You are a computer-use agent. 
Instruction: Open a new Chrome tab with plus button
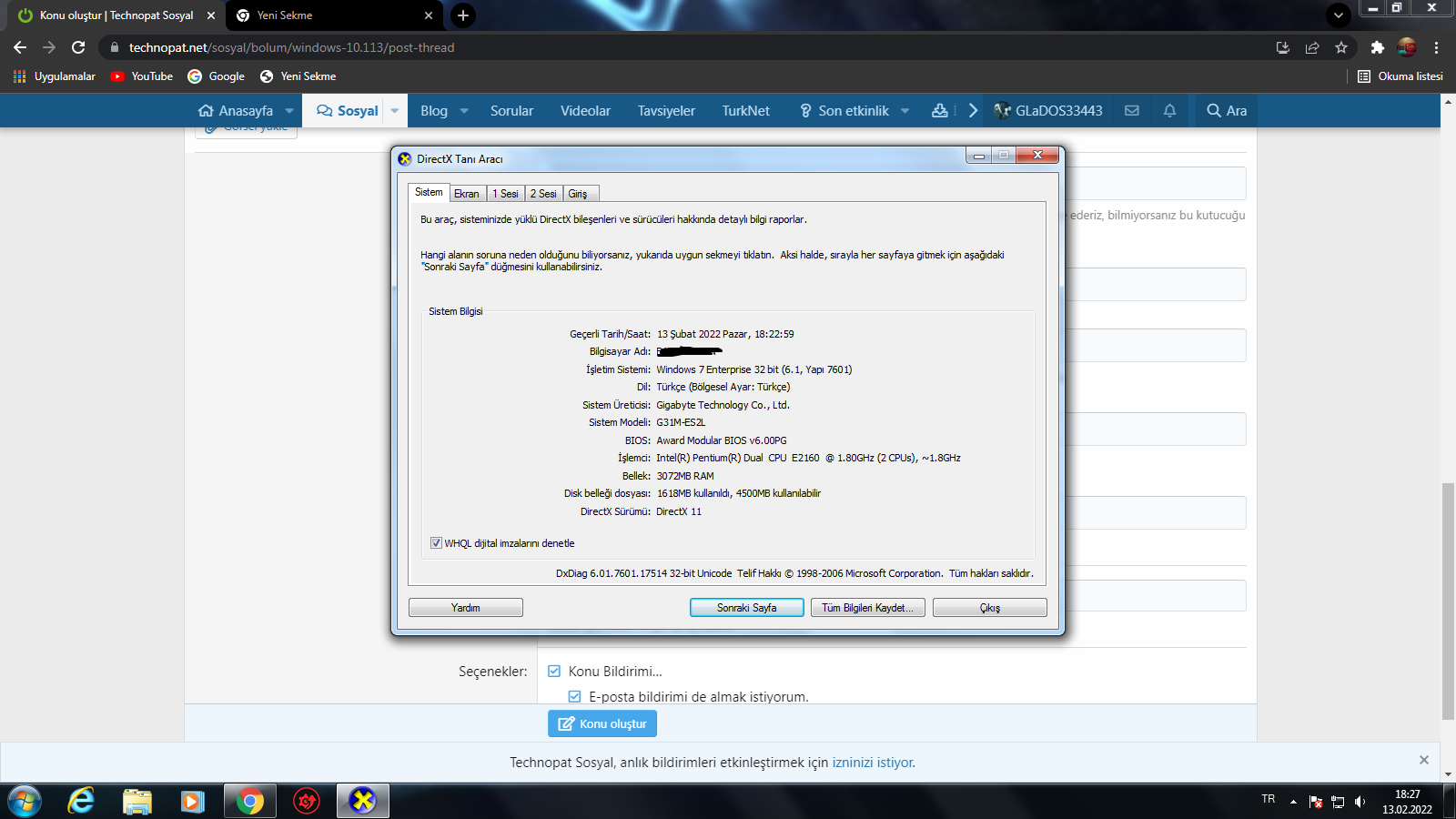point(463,15)
